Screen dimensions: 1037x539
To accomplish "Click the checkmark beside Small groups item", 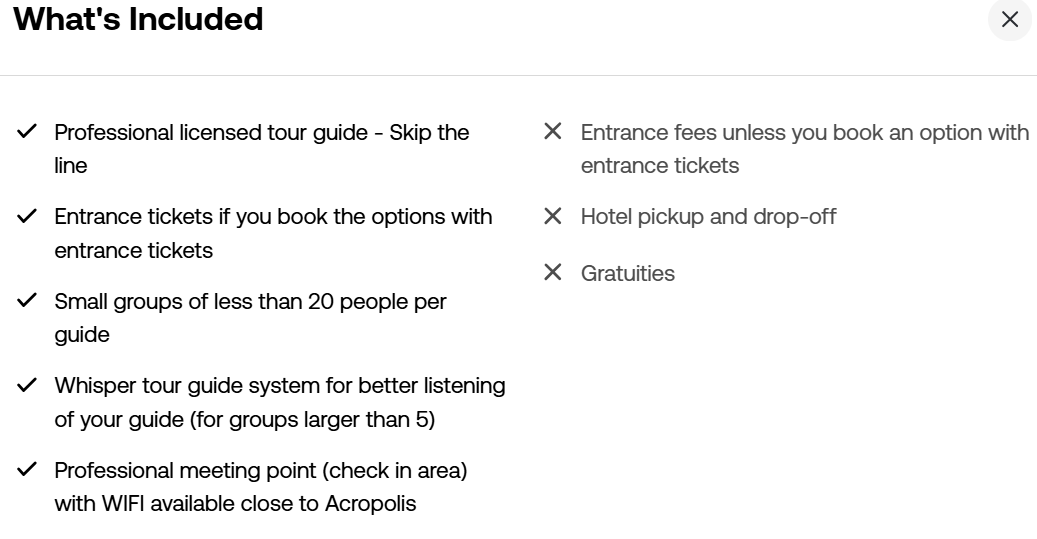I will click(x=27, y=300).
